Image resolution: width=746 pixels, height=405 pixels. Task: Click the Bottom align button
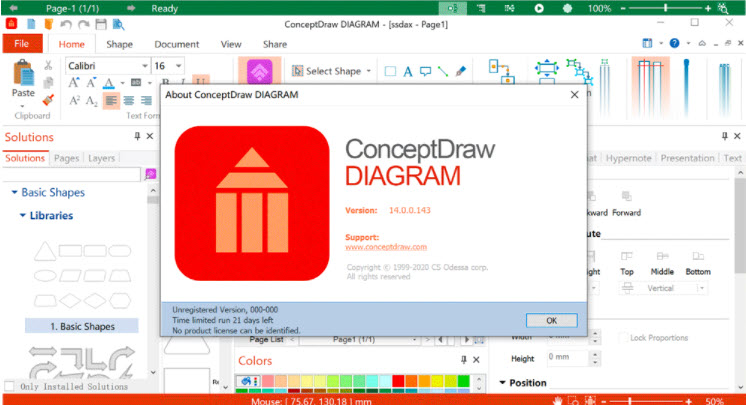click(697, 264)
